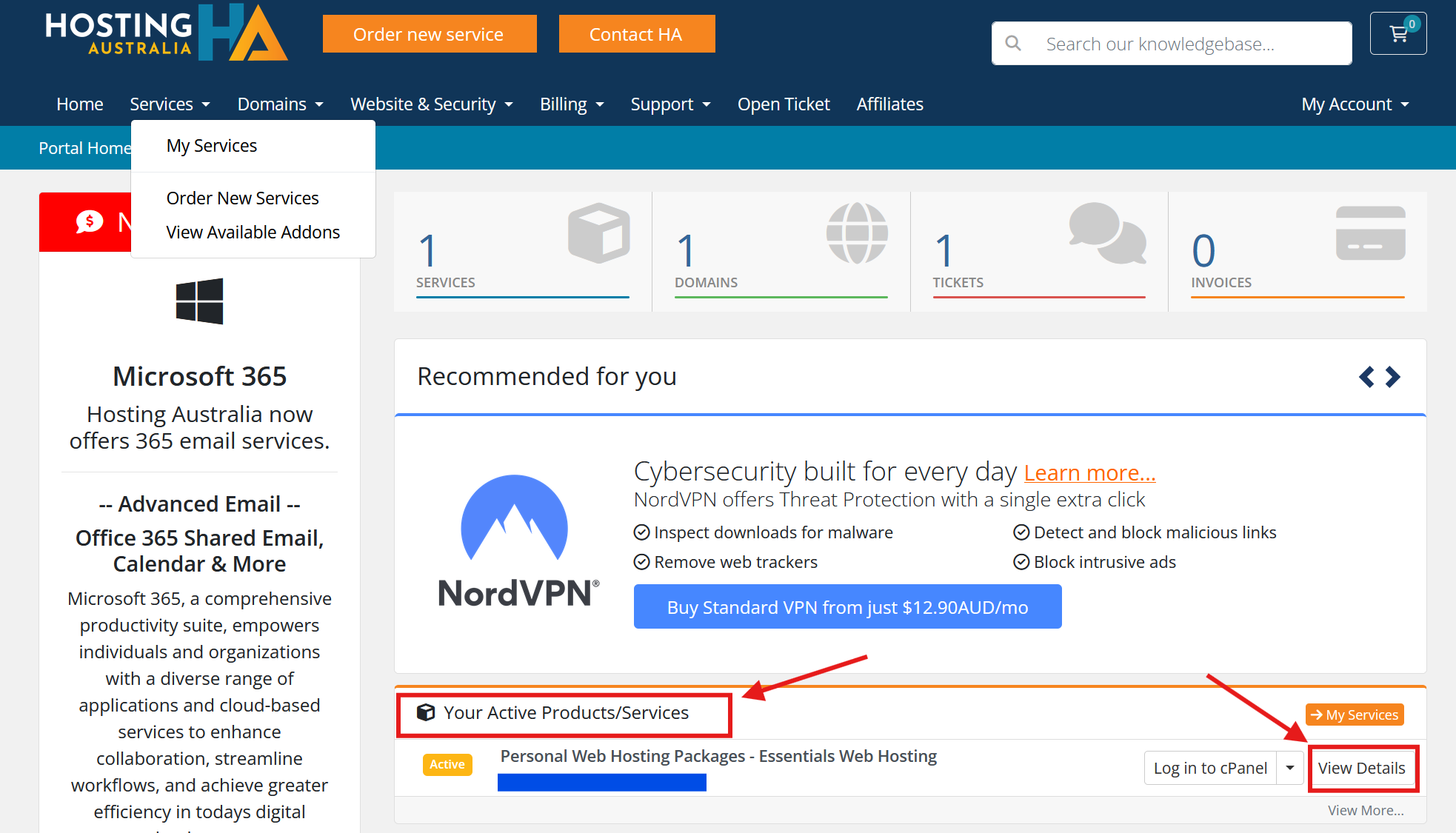The height and width of the screenshot is (833, 1456).
Task: Click the Office 365 Shared Email, Calendar & More text
Action: point(200,551)
